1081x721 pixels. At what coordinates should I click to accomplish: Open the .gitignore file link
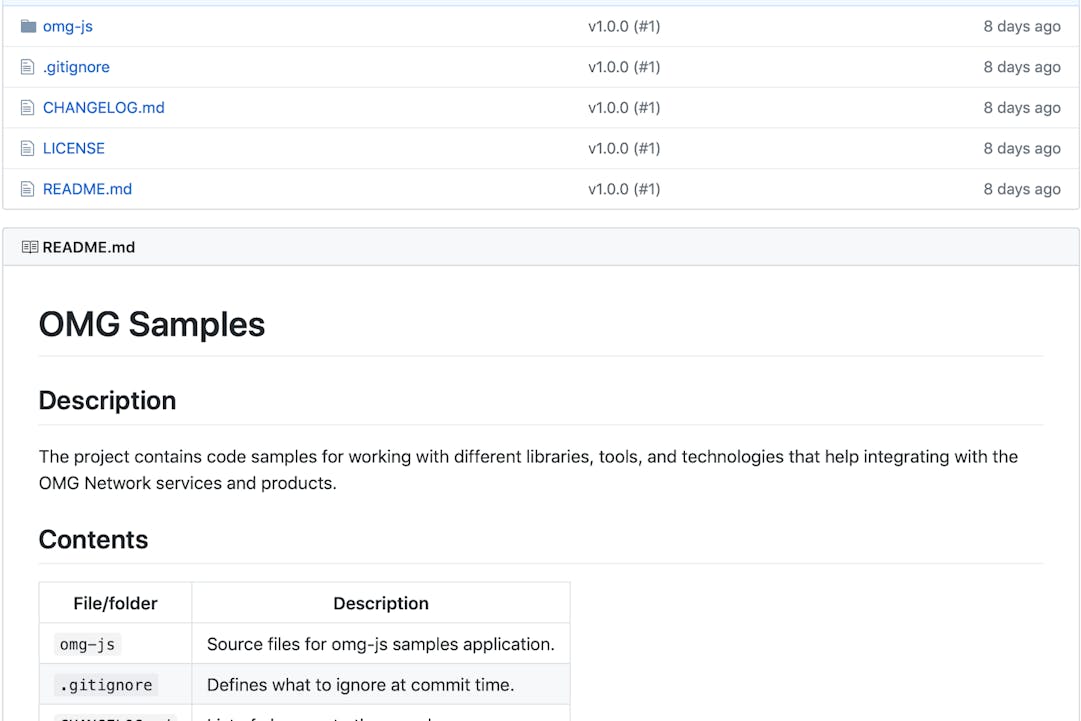[x=76, y=67]
